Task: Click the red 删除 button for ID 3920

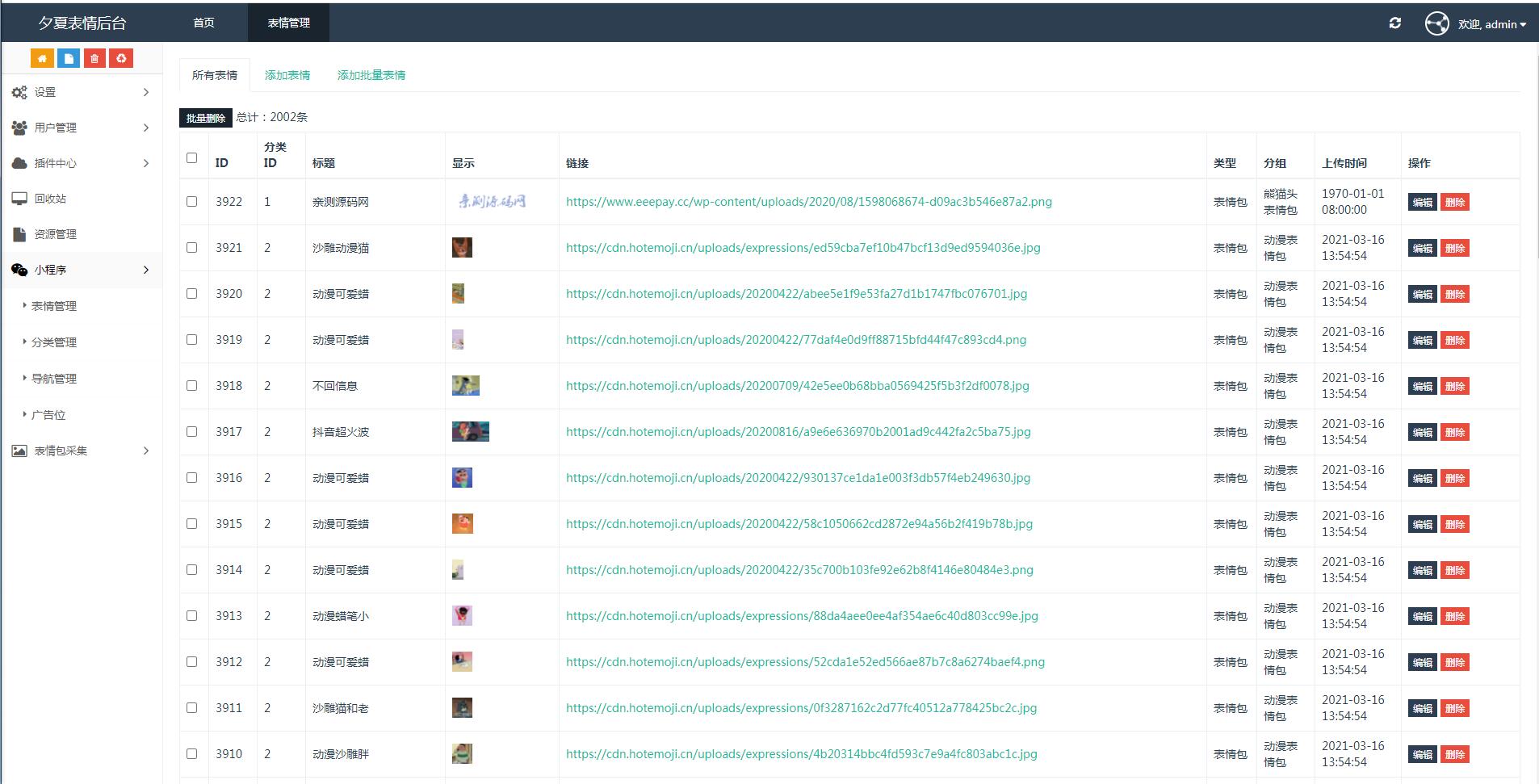Action: (1455, 294)
